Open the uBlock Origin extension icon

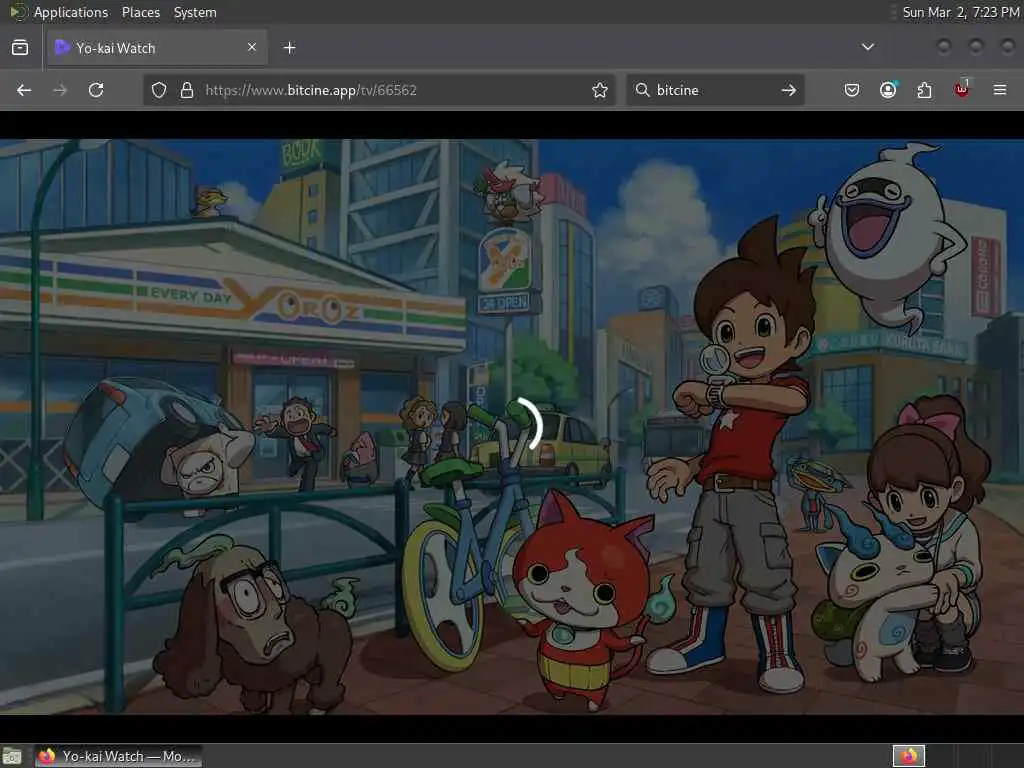(x=962, y=89)
